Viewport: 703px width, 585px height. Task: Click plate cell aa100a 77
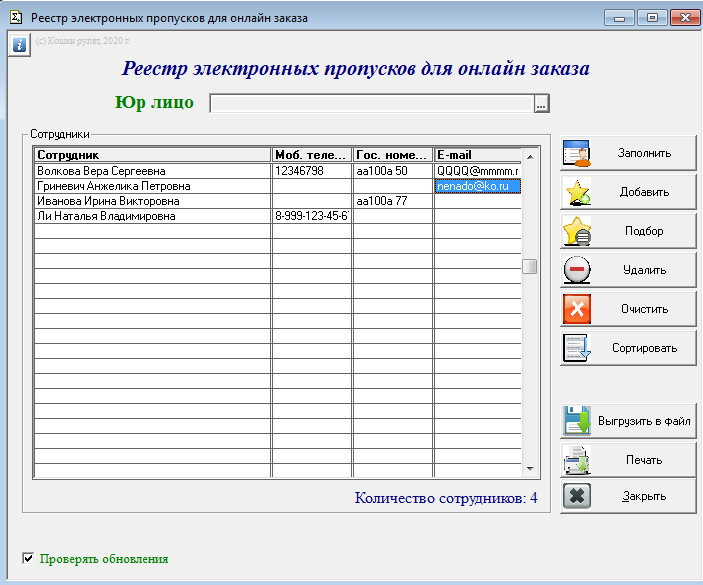[x=392, y=201]
